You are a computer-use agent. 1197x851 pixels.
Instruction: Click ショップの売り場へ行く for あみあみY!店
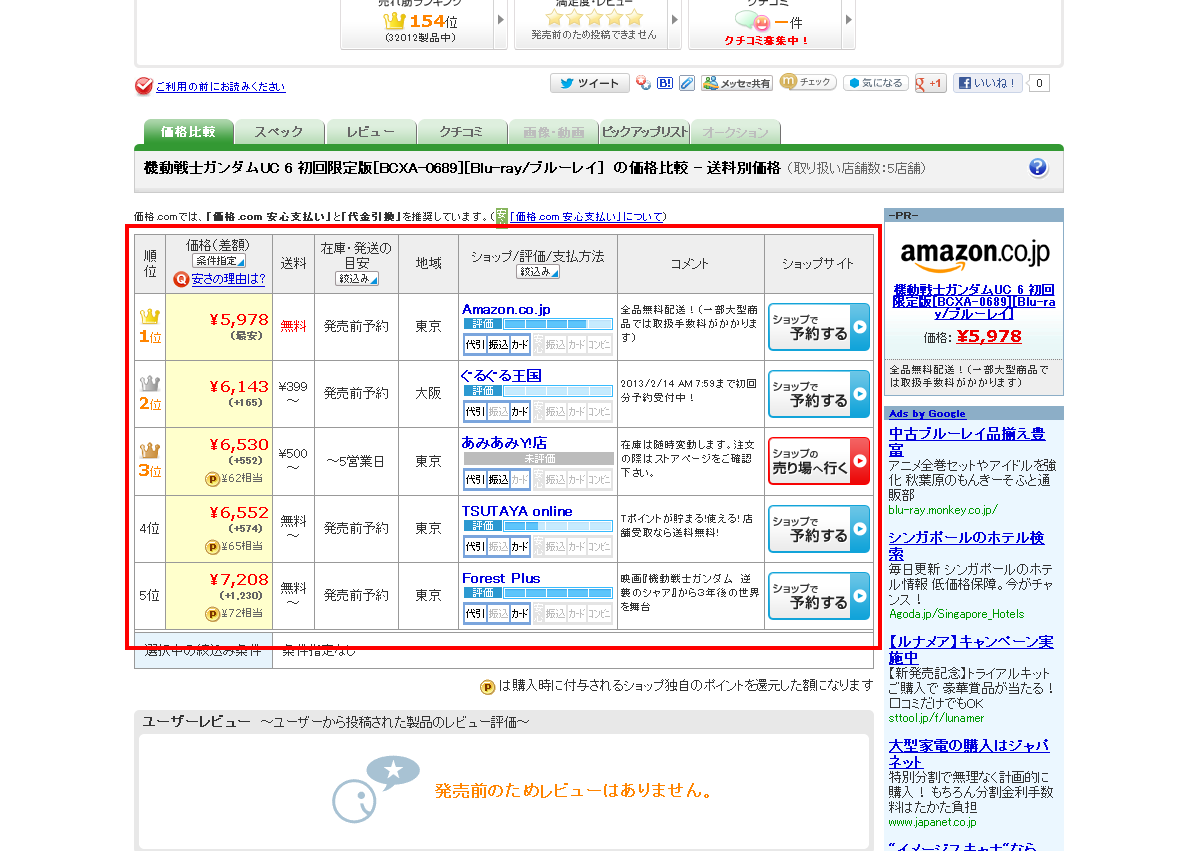(x=818, y=461)
